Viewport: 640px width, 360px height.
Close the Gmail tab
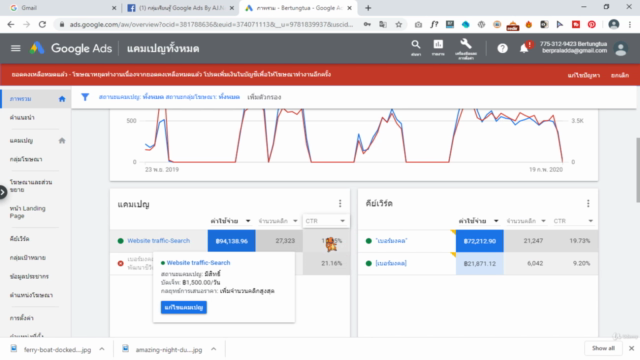114,8
